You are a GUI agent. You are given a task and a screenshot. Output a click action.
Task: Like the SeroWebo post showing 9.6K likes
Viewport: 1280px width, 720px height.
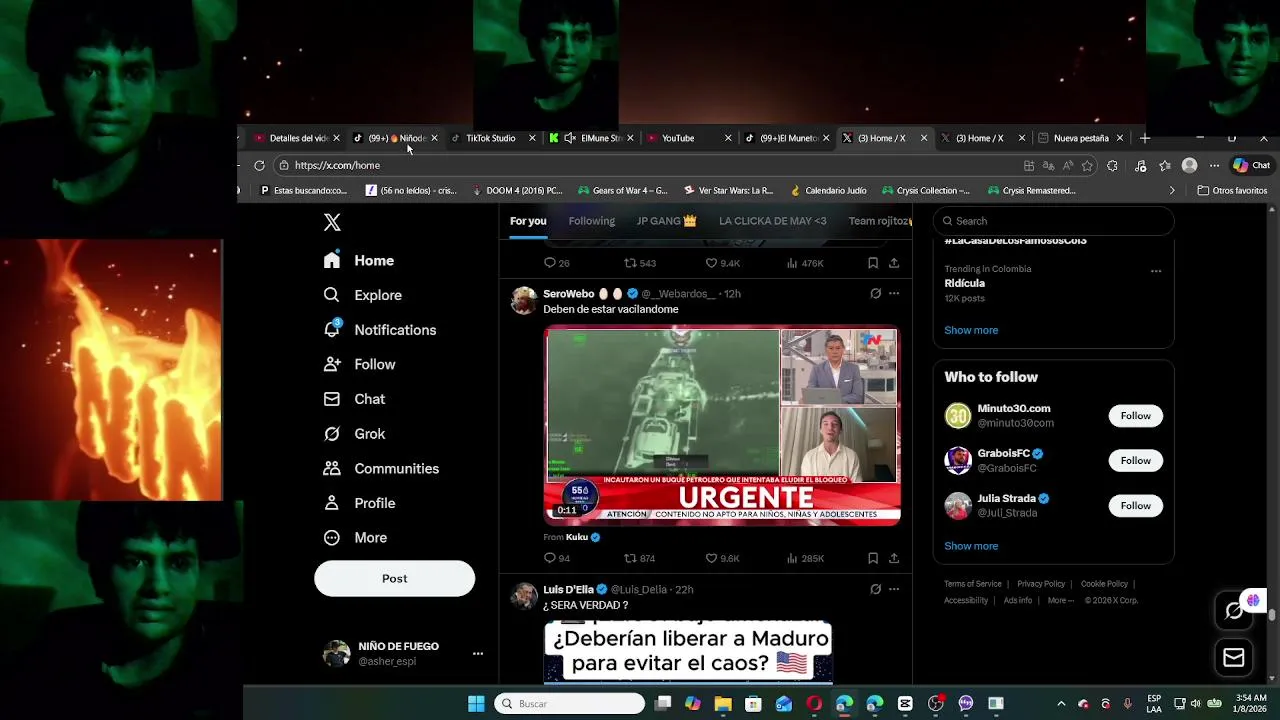[x=722, y=558]
